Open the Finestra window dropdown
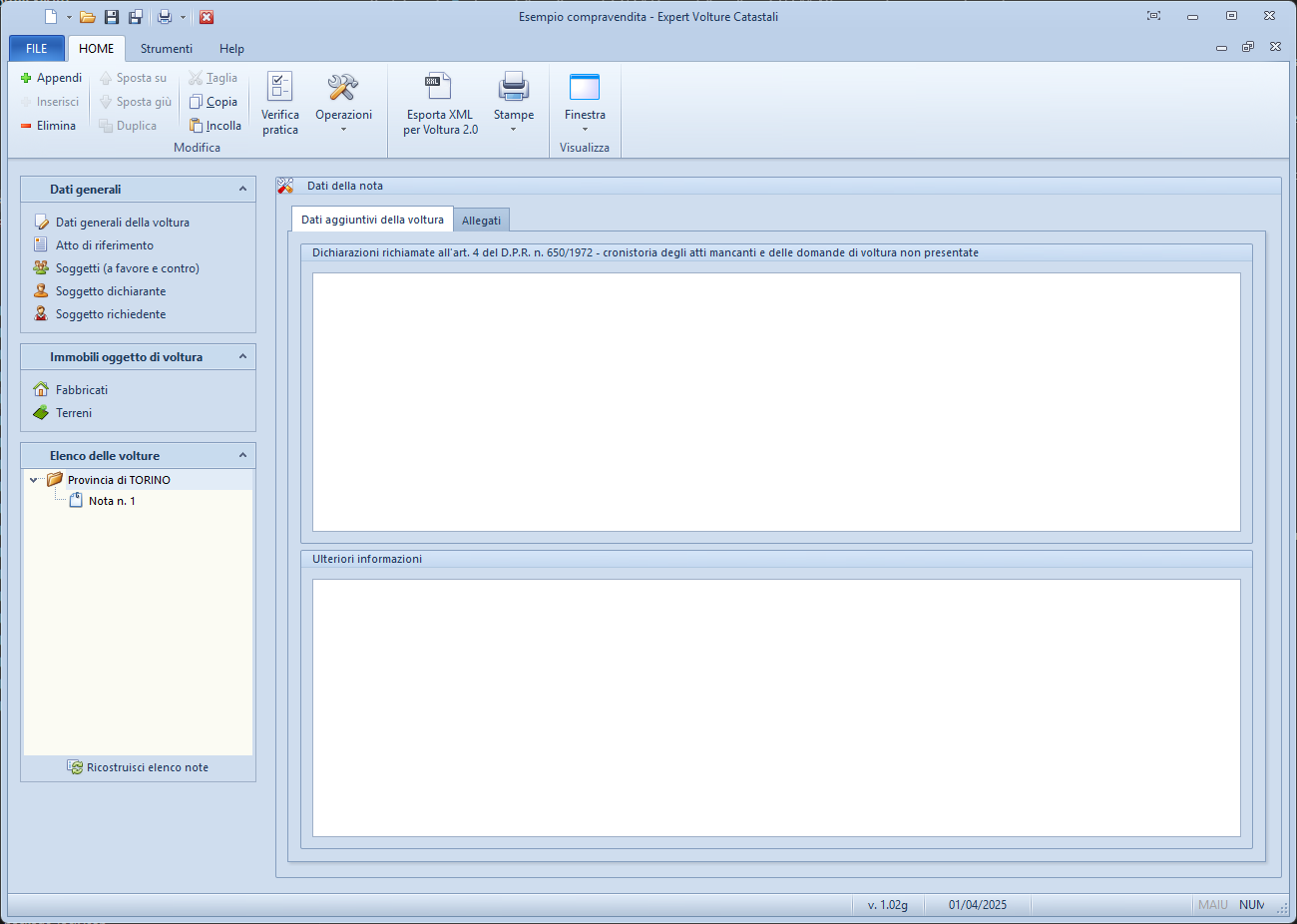The image size is (1297, 924). [x=585, y=103]
